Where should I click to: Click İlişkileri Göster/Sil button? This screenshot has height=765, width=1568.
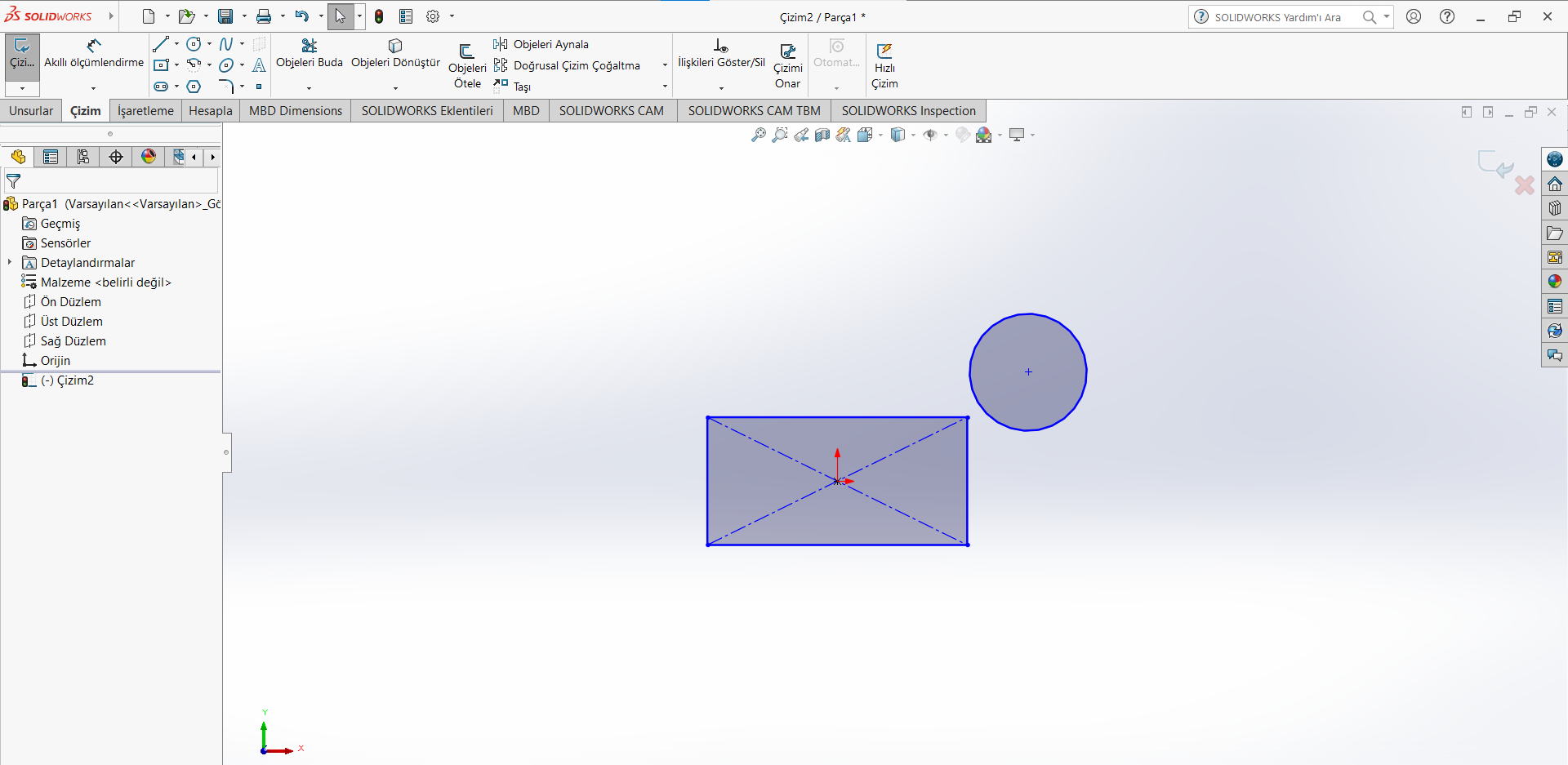[721, 53]
